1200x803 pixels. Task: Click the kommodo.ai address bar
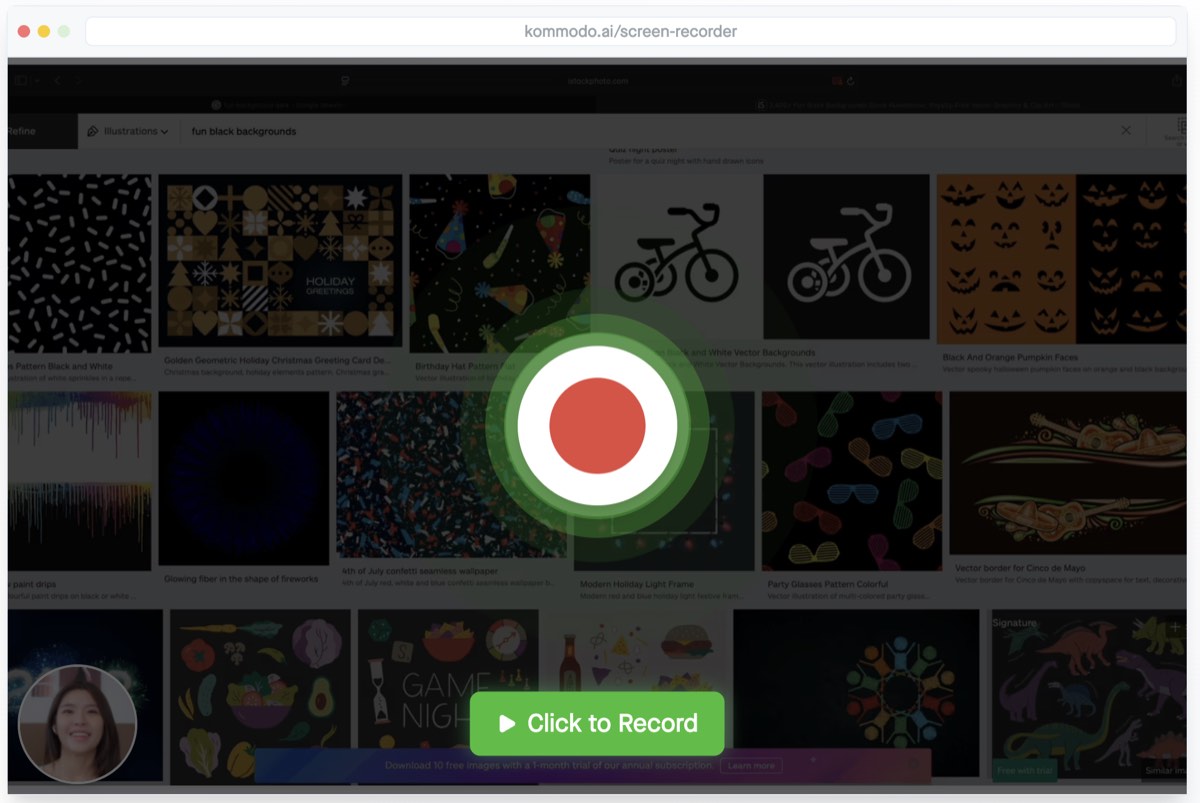[x=630, y=31]
